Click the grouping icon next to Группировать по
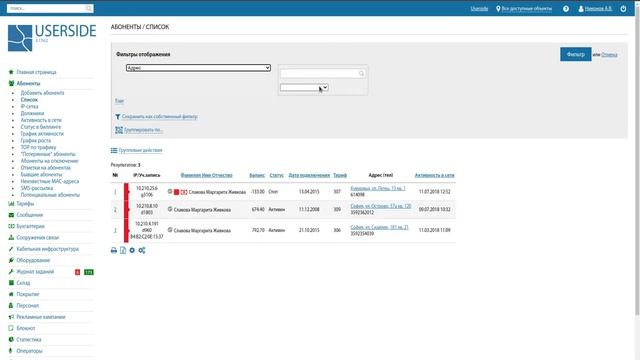This screenshot has height=360, width=640. coord(119,130)
